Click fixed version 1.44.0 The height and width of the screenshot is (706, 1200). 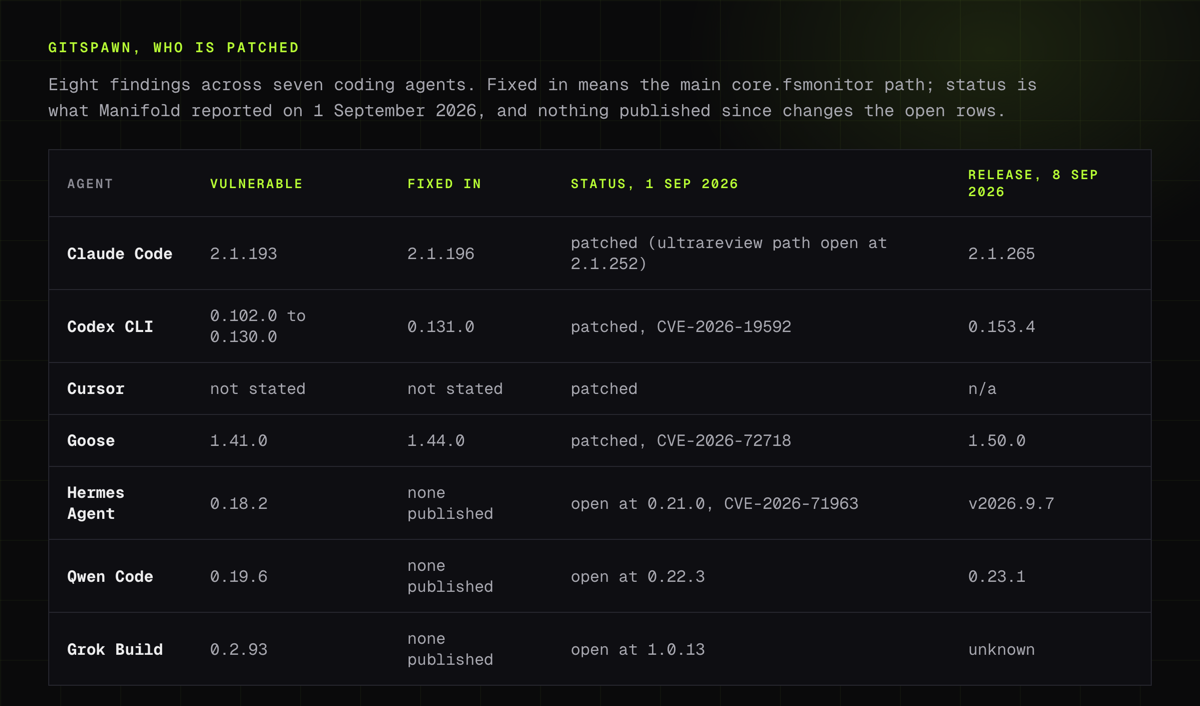click(x=435, y=441)
